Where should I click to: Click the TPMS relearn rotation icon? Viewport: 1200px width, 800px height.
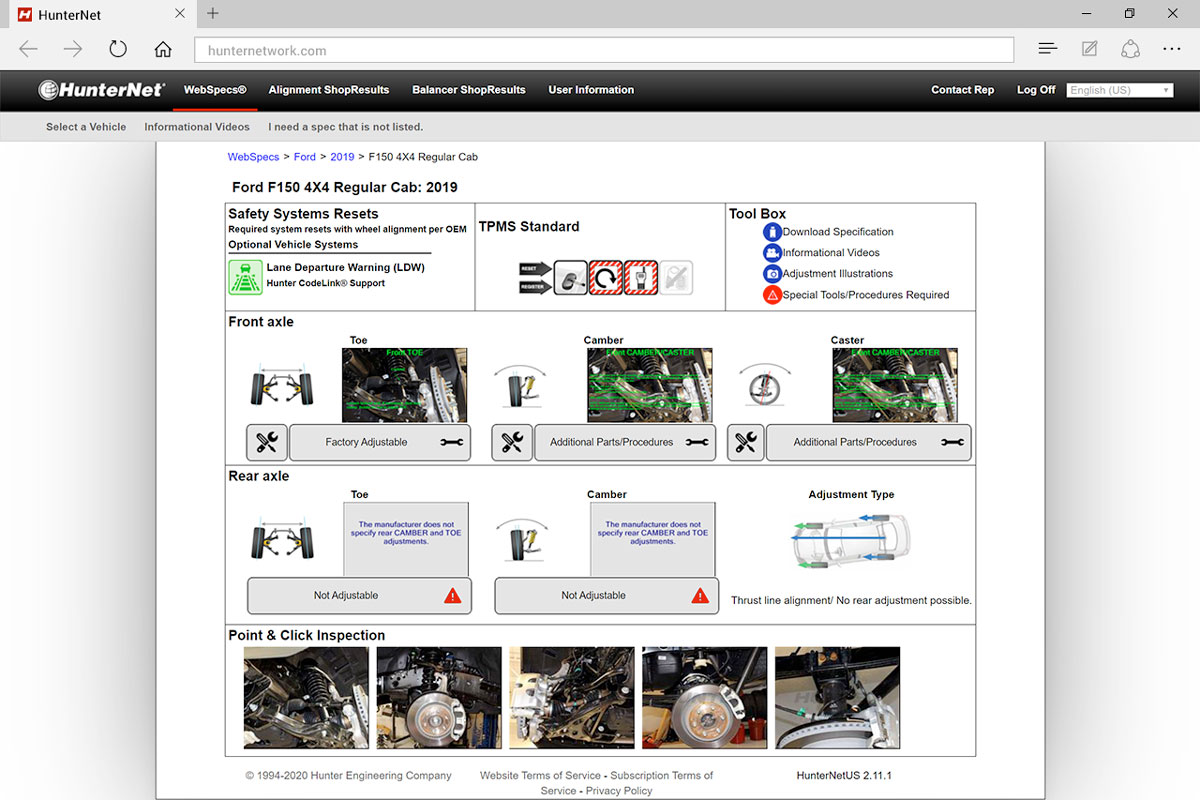tap(606, 278)
